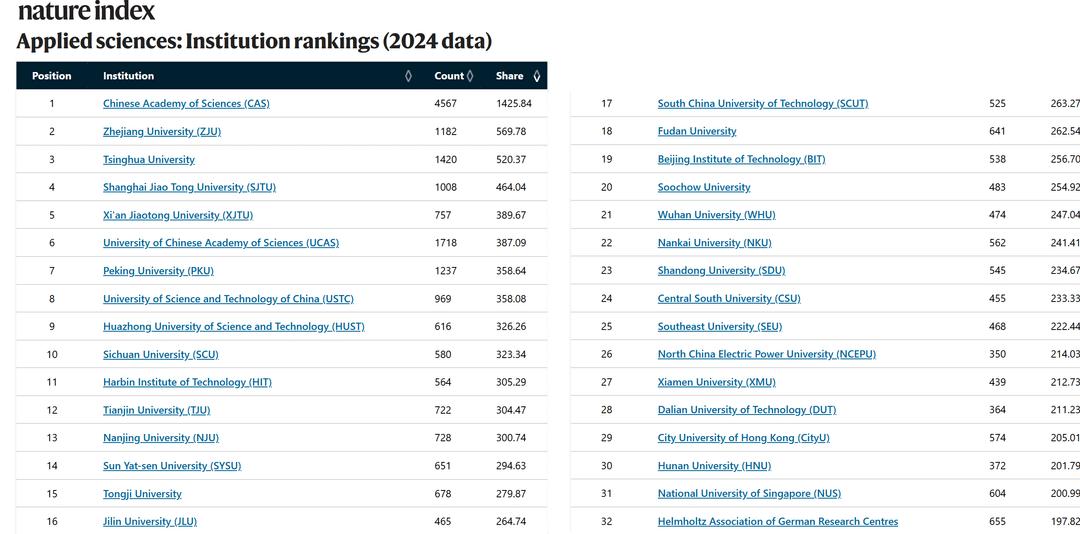This screenshot has width=1080, height=534.
Task: Open Nankai University (NKU) link
Action: [x=715, y=243]
